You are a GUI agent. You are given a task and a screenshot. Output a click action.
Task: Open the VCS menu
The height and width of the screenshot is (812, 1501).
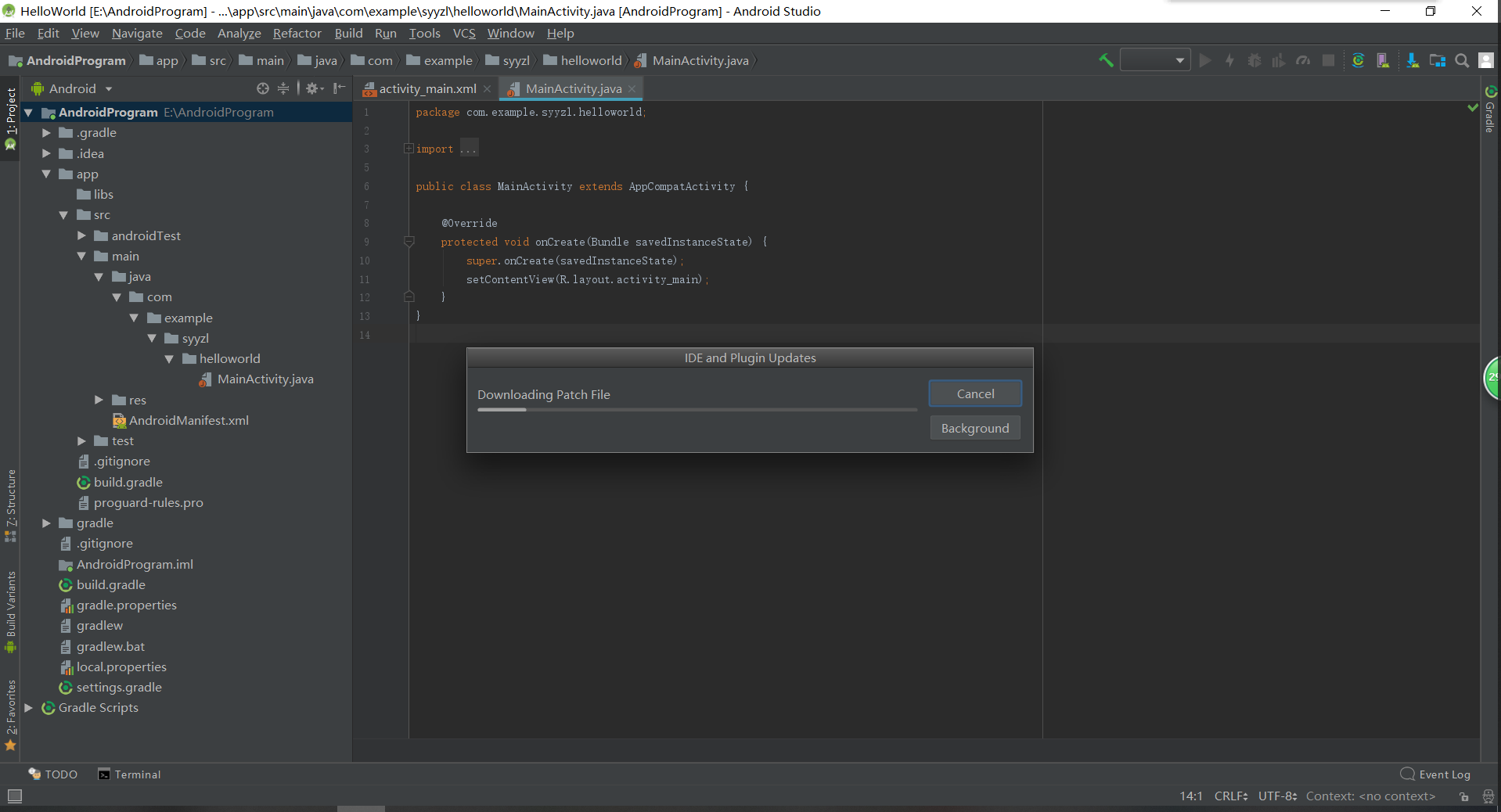pos(464,33)
